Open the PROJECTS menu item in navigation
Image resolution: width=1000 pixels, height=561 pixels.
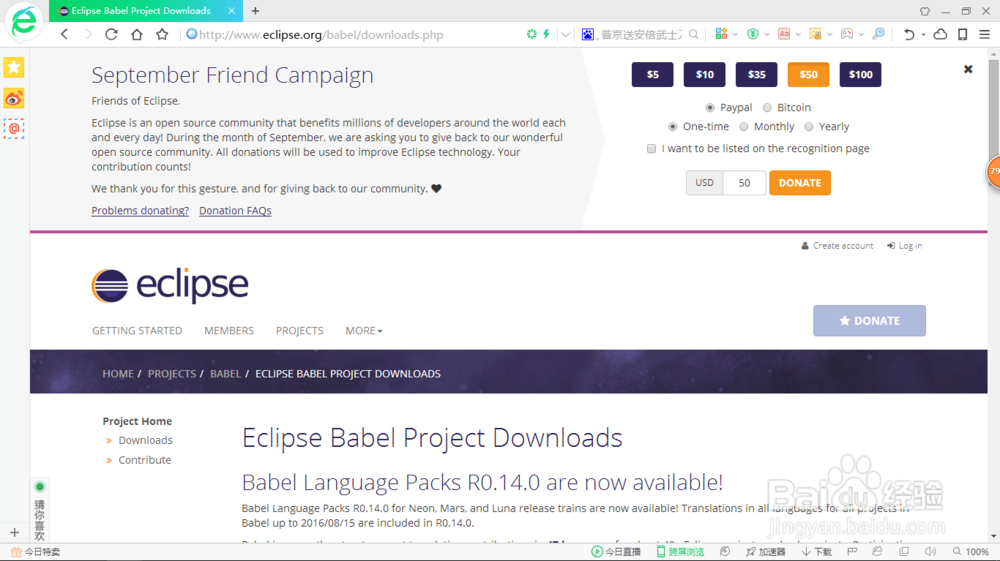click(x=299, y=330)
